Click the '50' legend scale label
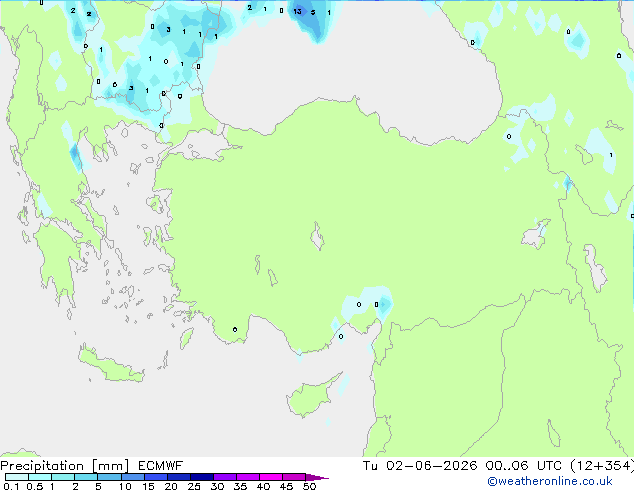Image resolution: width=634 pixels, height=490 pixels. 309,486
